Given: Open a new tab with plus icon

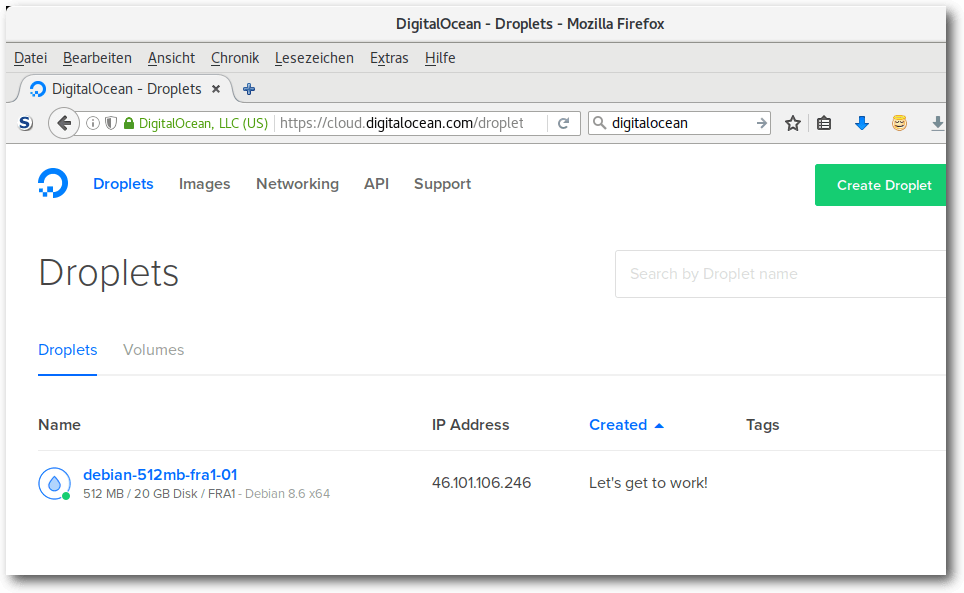Looking at the screenshot, I should (249, 89).
